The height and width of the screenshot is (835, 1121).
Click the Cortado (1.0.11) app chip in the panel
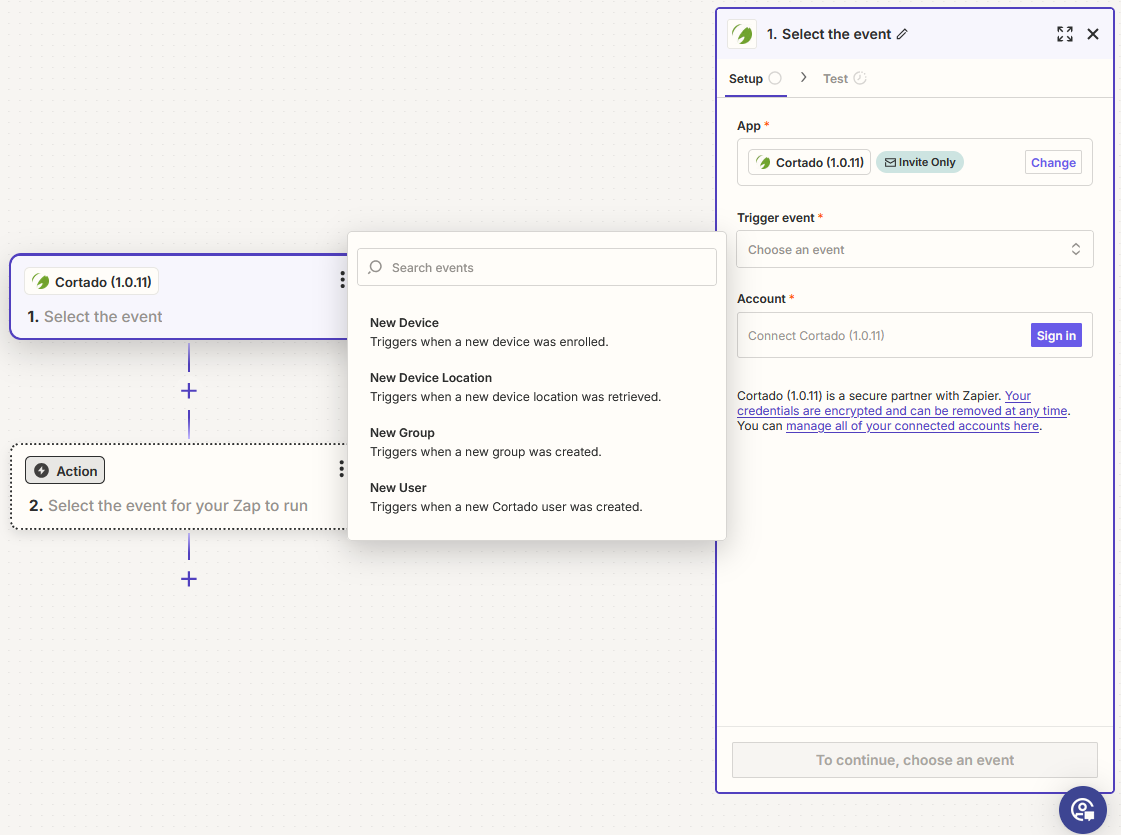809,162
